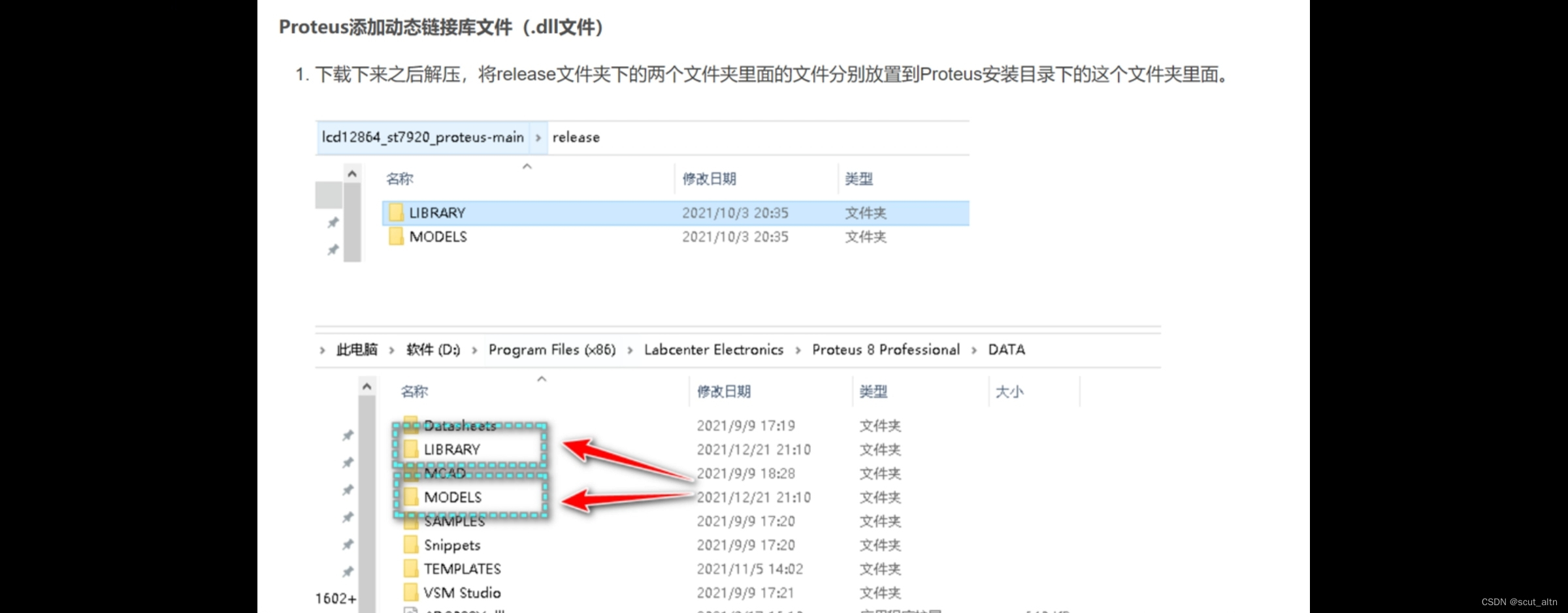Click 文件夹 type cell in the release MODELS row
The width and height of the screenshot is (1568, 613).
click(x=866, y=236)
